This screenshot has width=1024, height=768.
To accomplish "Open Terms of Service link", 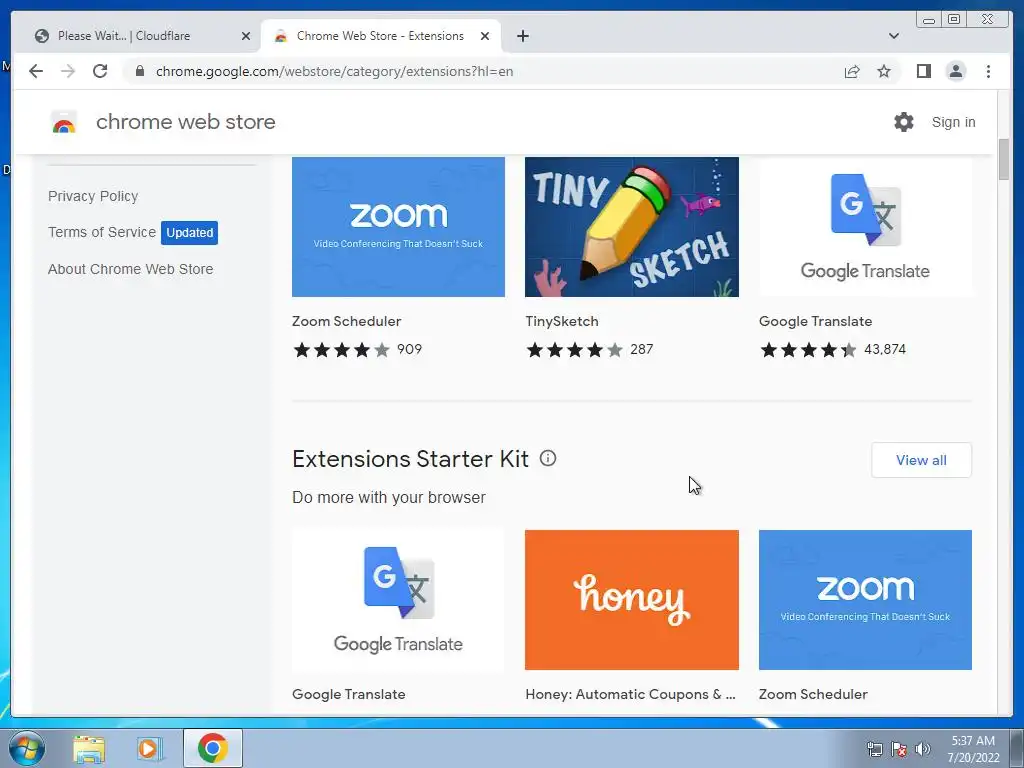I will pyautogui.click(x=102, y=232).
